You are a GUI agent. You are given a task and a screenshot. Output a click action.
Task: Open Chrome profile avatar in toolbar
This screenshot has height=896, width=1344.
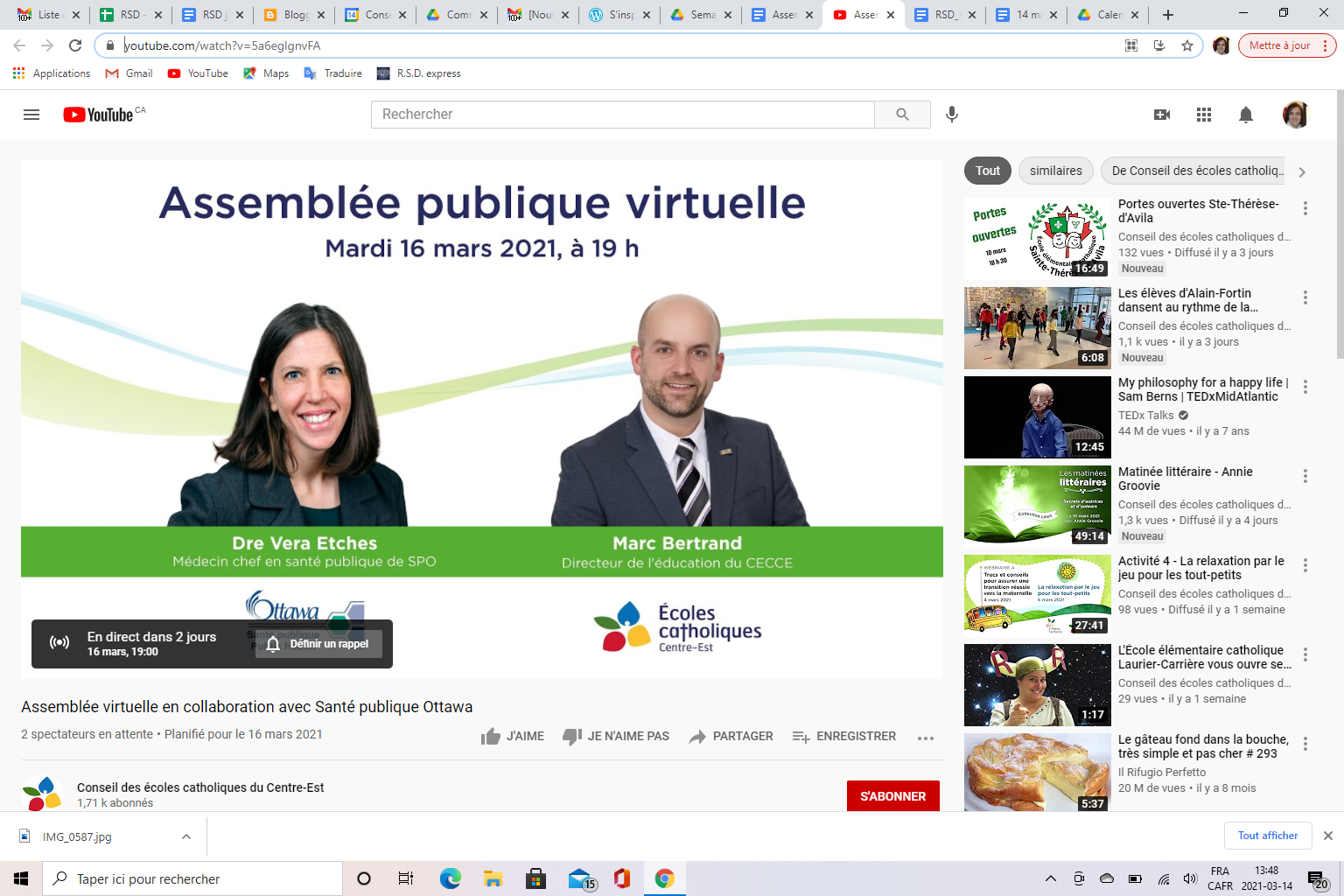coord(1221,45)
